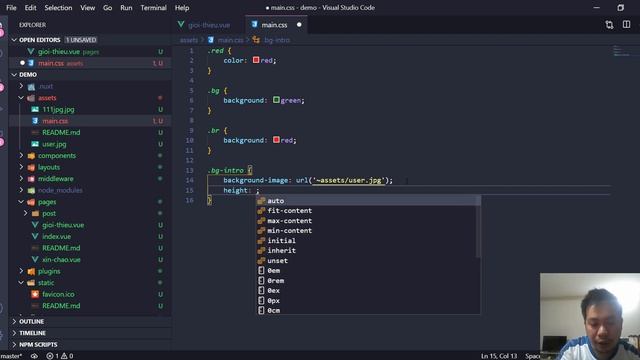Image resolution: width=640 pixels, height=360 pixels.
Task: Click the '1 UNSAVED' badge in Open Editors
Action: coord(81,40)
